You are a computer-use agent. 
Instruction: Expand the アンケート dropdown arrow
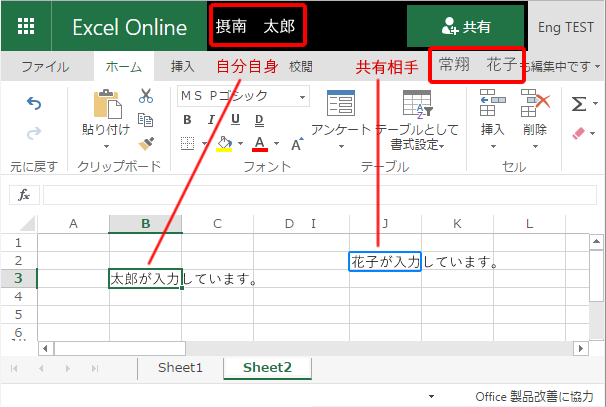(341, 146)
